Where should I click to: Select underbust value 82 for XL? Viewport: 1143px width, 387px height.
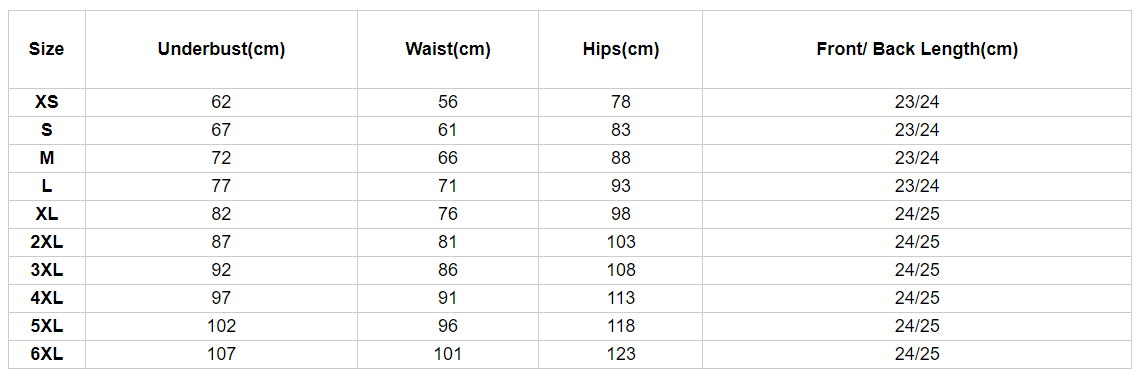222,215
